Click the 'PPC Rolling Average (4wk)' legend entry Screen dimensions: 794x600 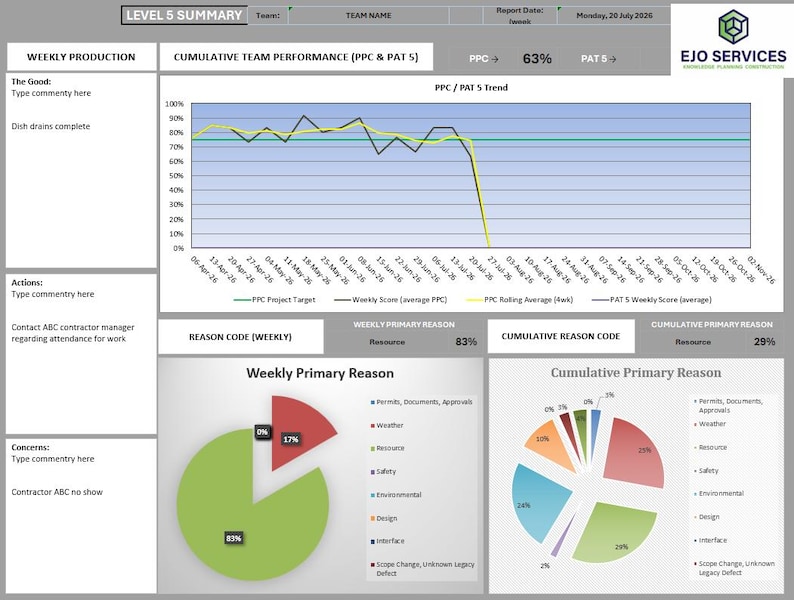tap(520, 300)
